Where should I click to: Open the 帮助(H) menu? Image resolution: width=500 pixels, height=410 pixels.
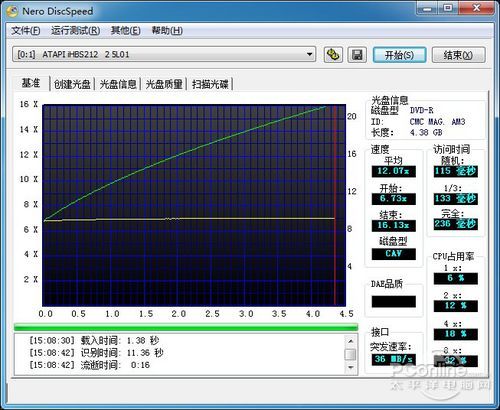[x=167, y=31]
